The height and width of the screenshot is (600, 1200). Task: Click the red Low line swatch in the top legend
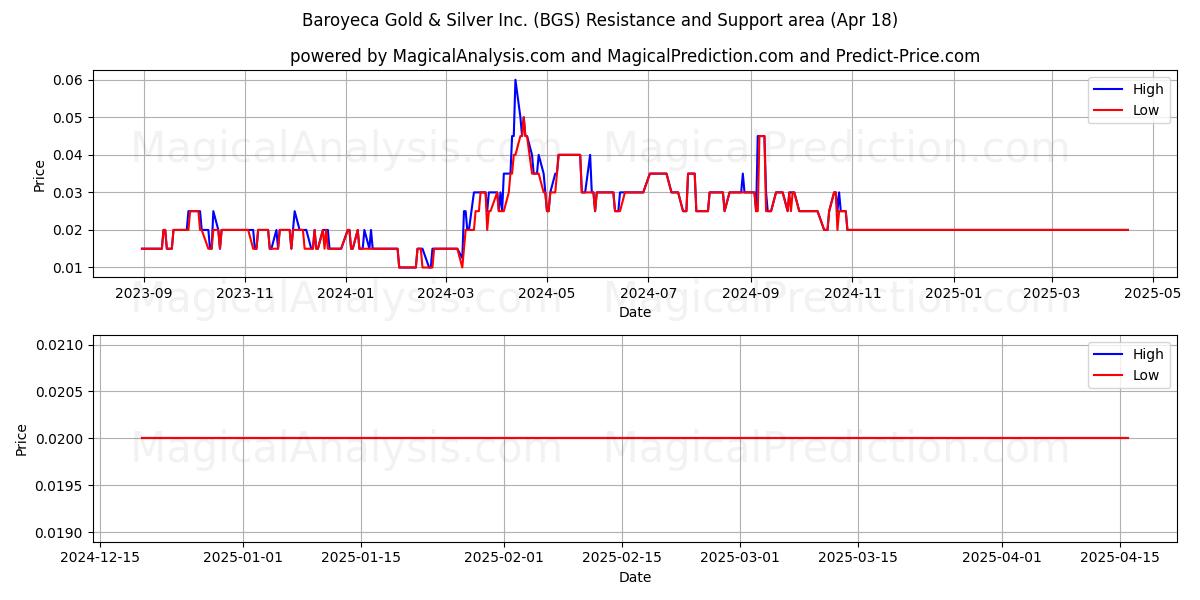(x=1110, y=111)
